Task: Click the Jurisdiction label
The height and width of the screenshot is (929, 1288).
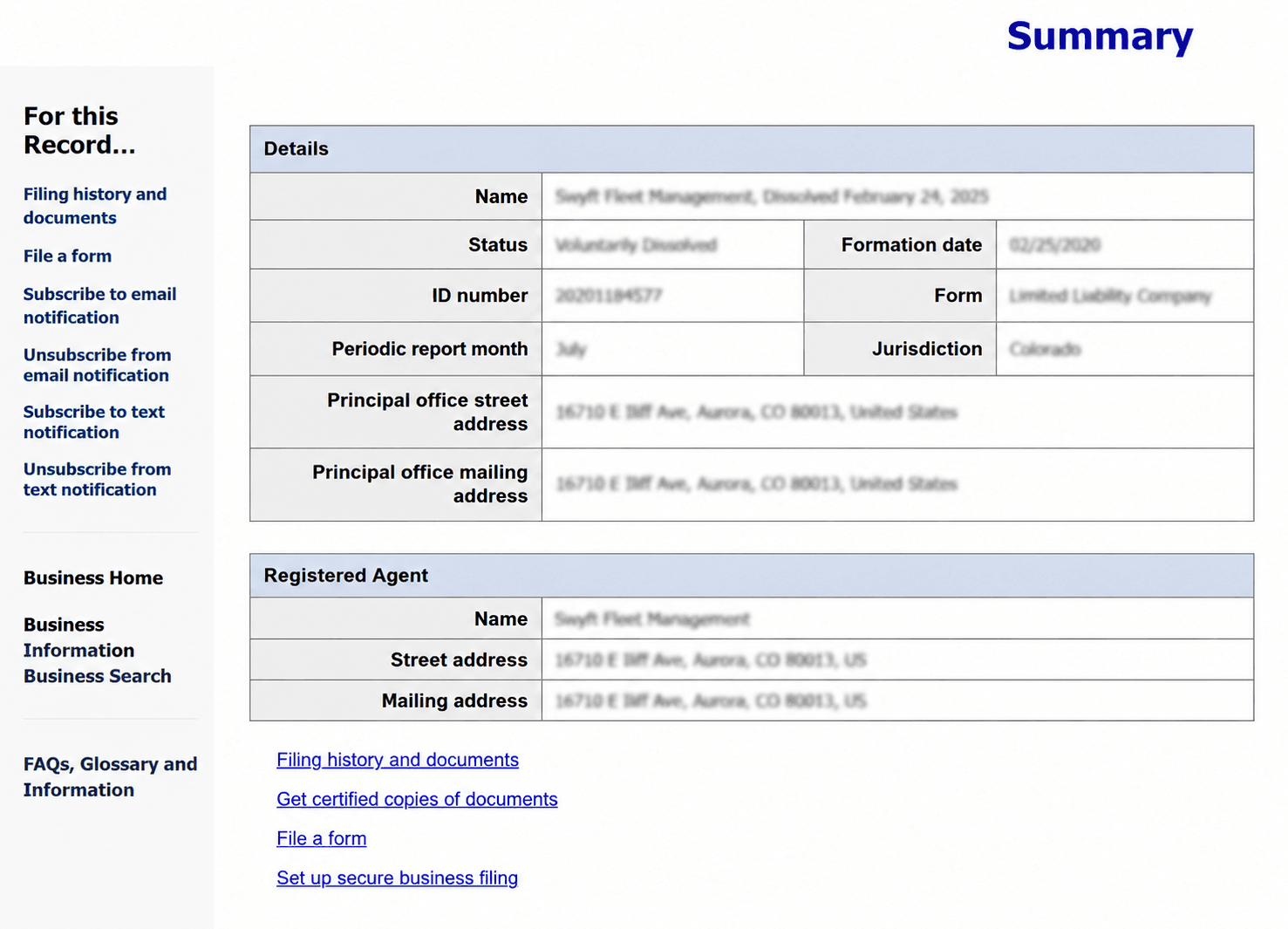Action: (x=927, y=349)
